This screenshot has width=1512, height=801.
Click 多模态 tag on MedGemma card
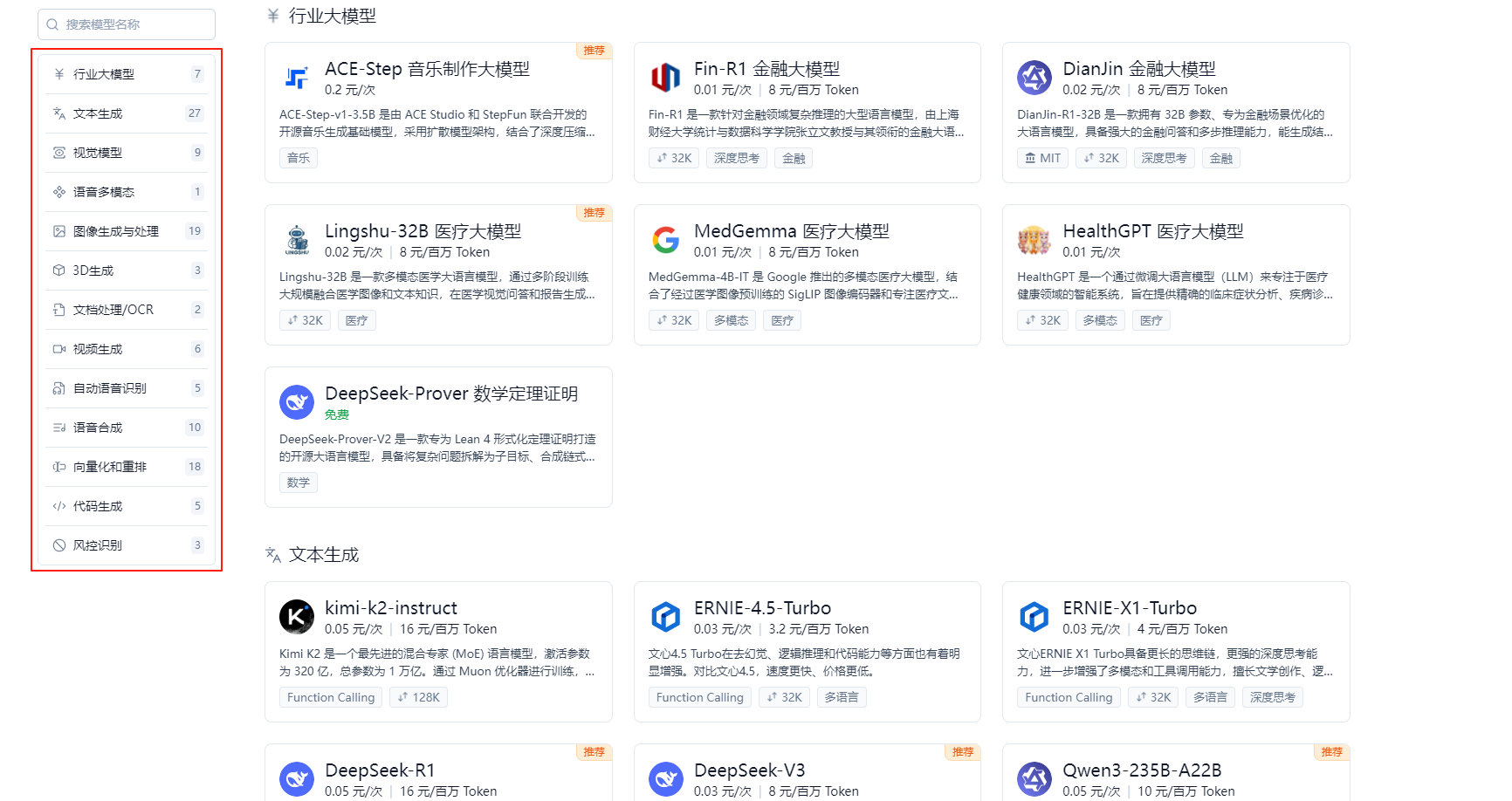732,320
